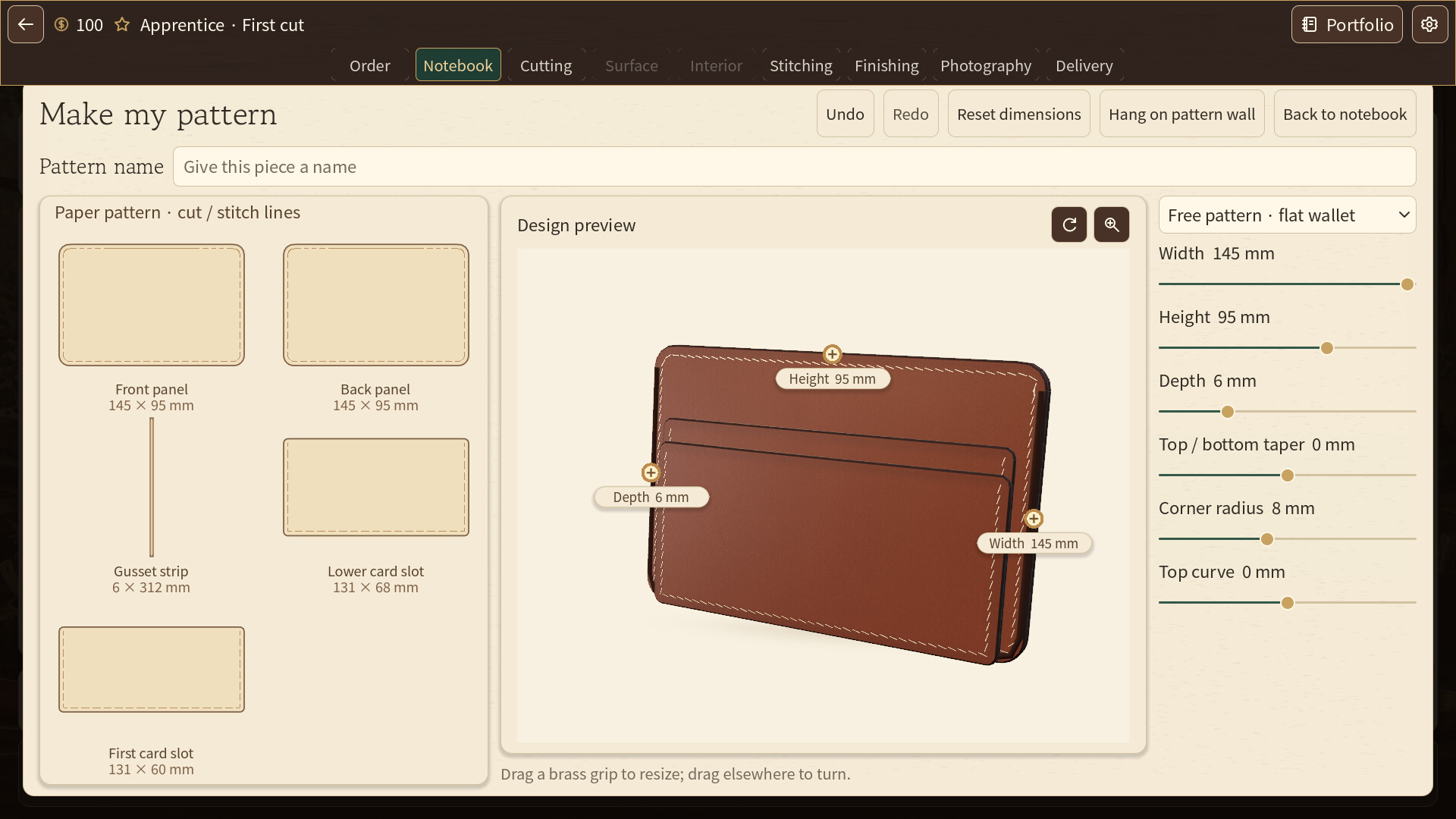Open the Stitching tab
1456x819 pixels.
(x=801, y=65)
